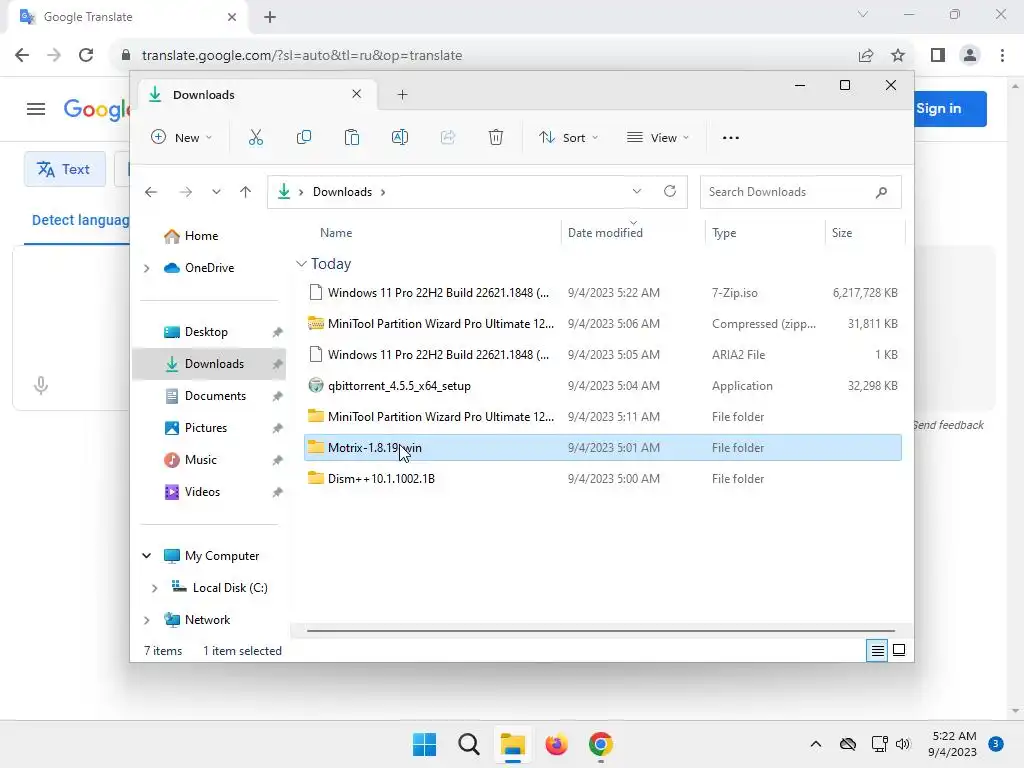1024x768 pixels.
Task: Select the Text tab in Google Translate
Action: click(65, 169)
